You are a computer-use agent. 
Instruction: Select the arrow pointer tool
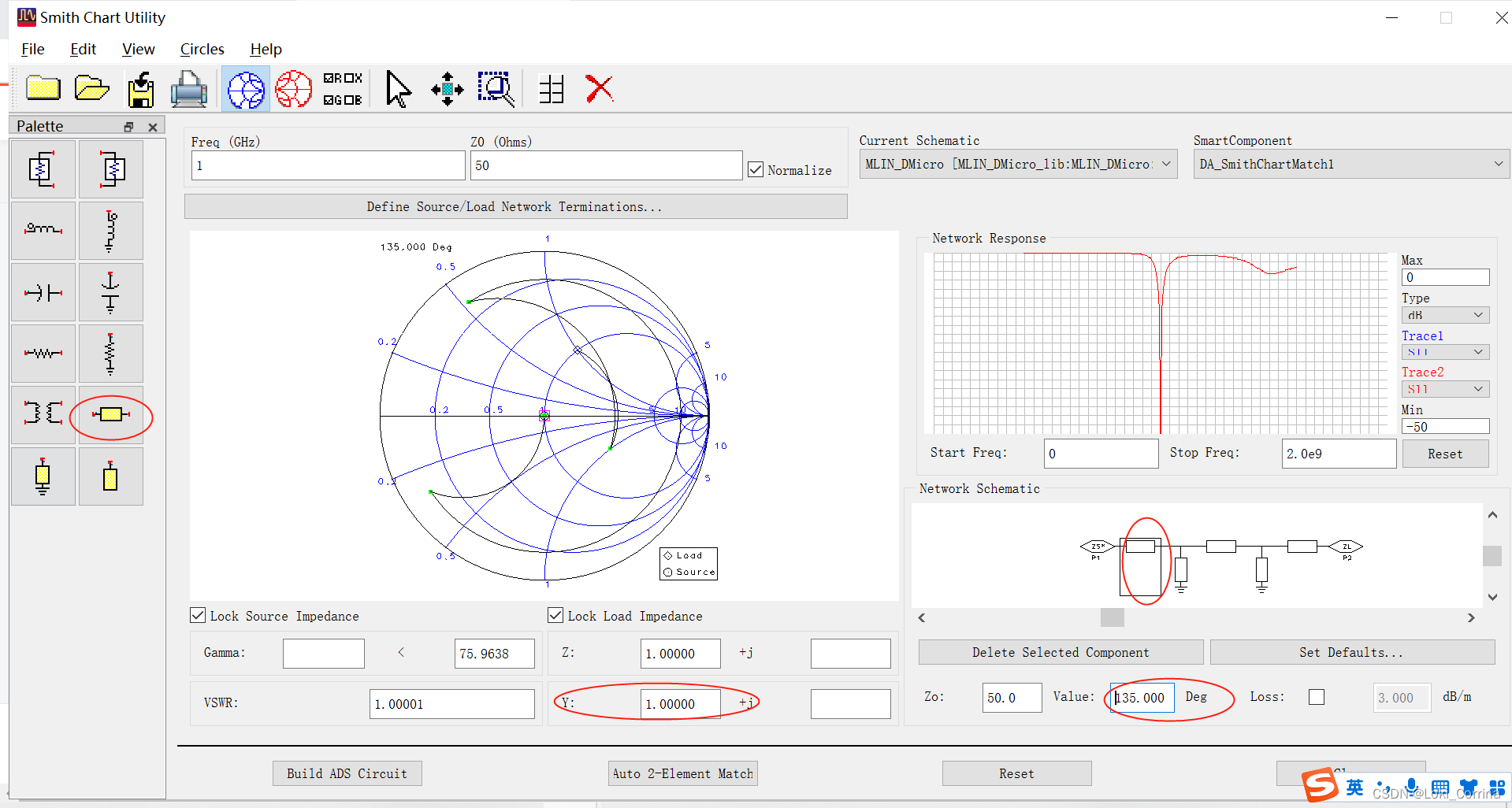point(398,89)
